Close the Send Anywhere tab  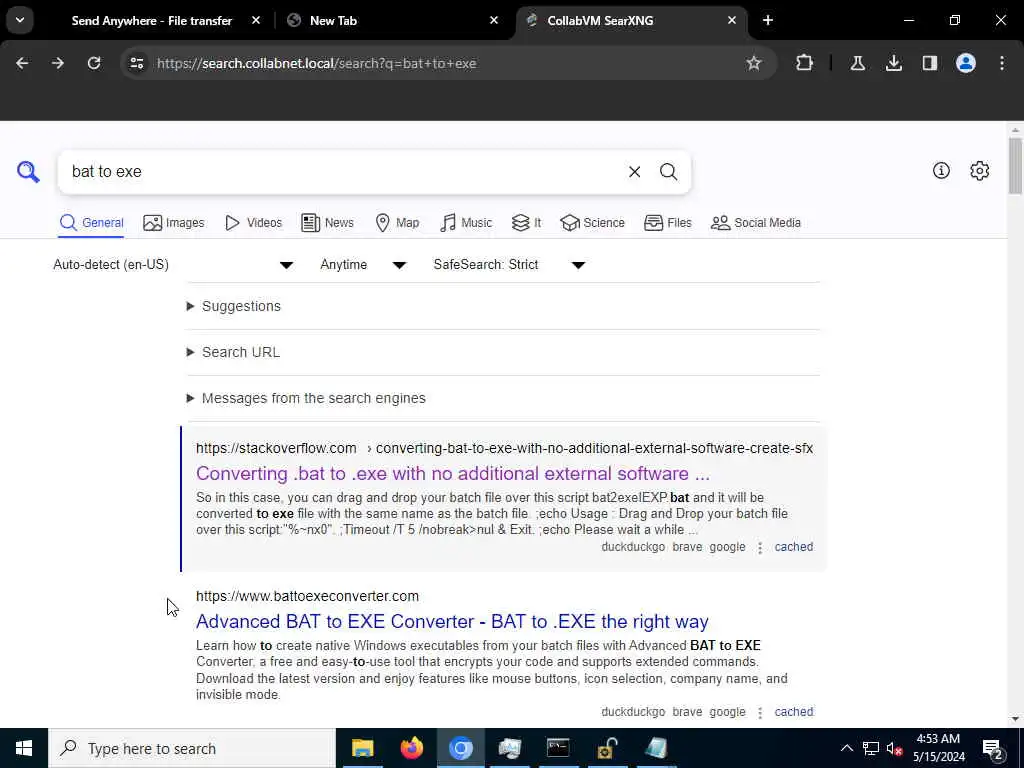[x=256, y=20]
